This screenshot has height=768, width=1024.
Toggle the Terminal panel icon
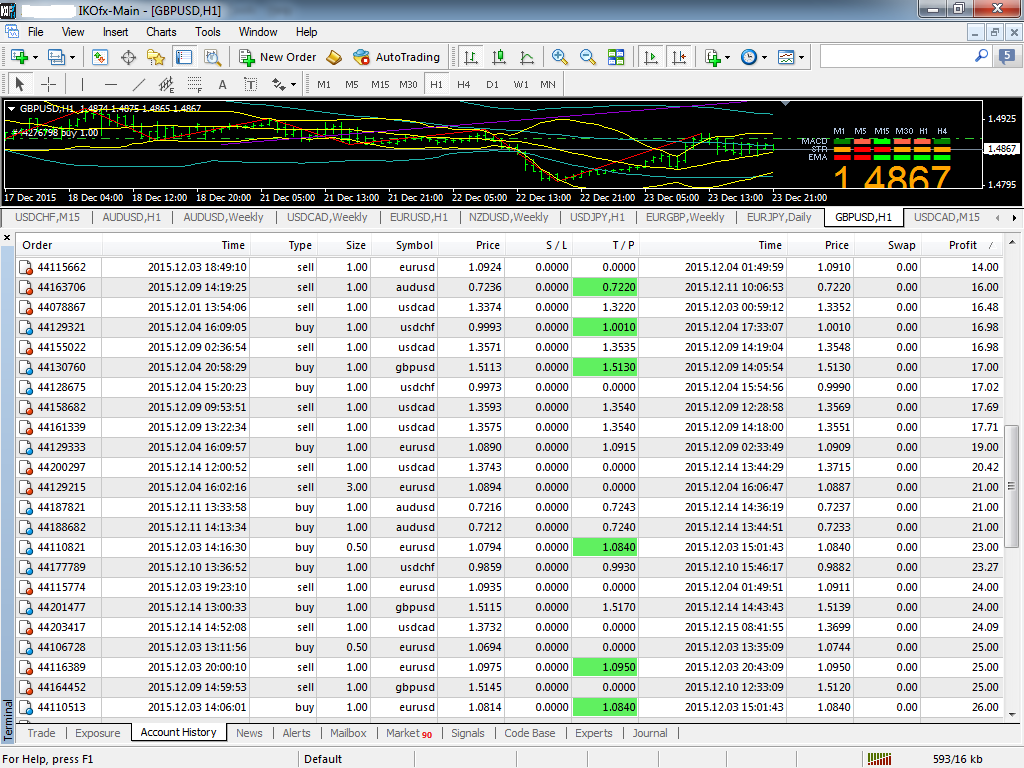(184, 57)
